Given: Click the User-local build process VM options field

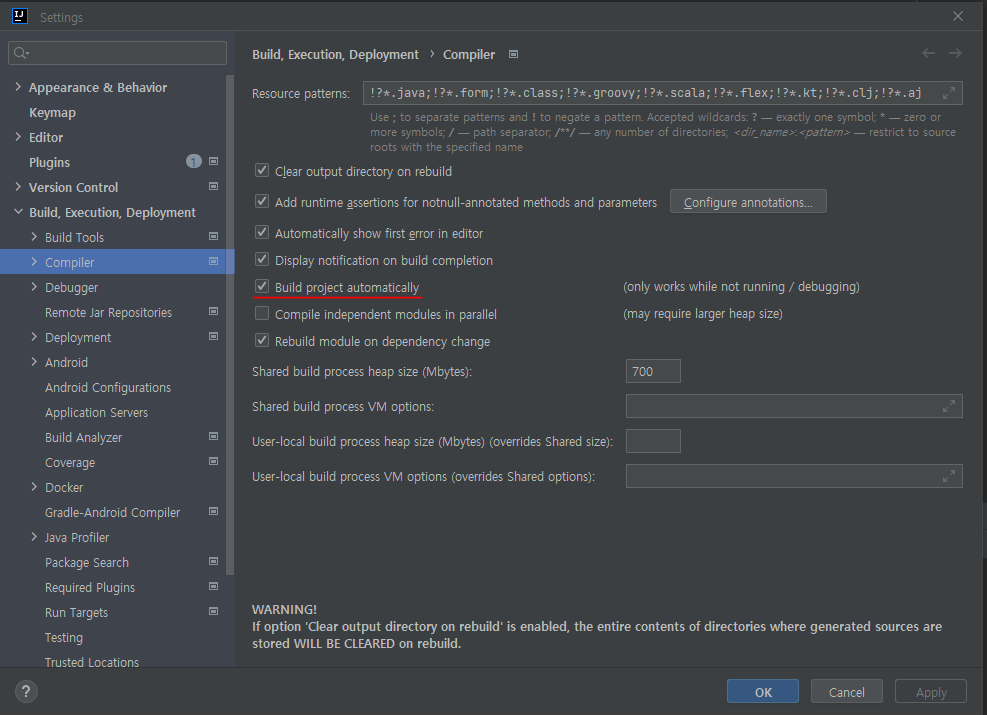Looking at the screenshot, I should click(x=794, y=476).
